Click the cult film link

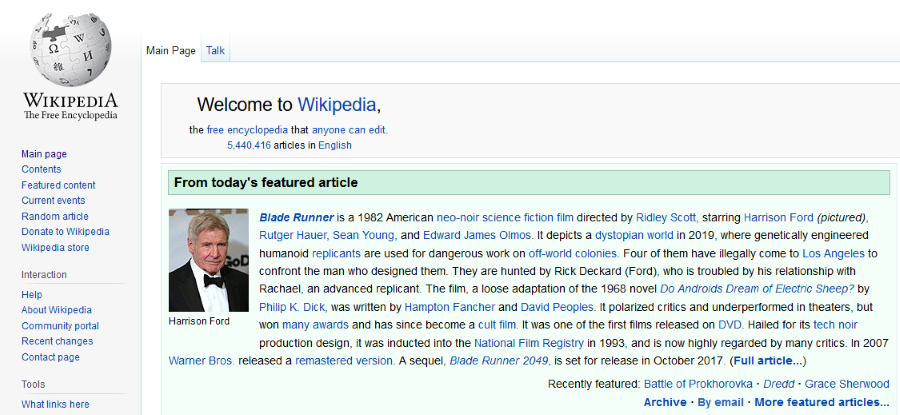(x=498, y=324)
